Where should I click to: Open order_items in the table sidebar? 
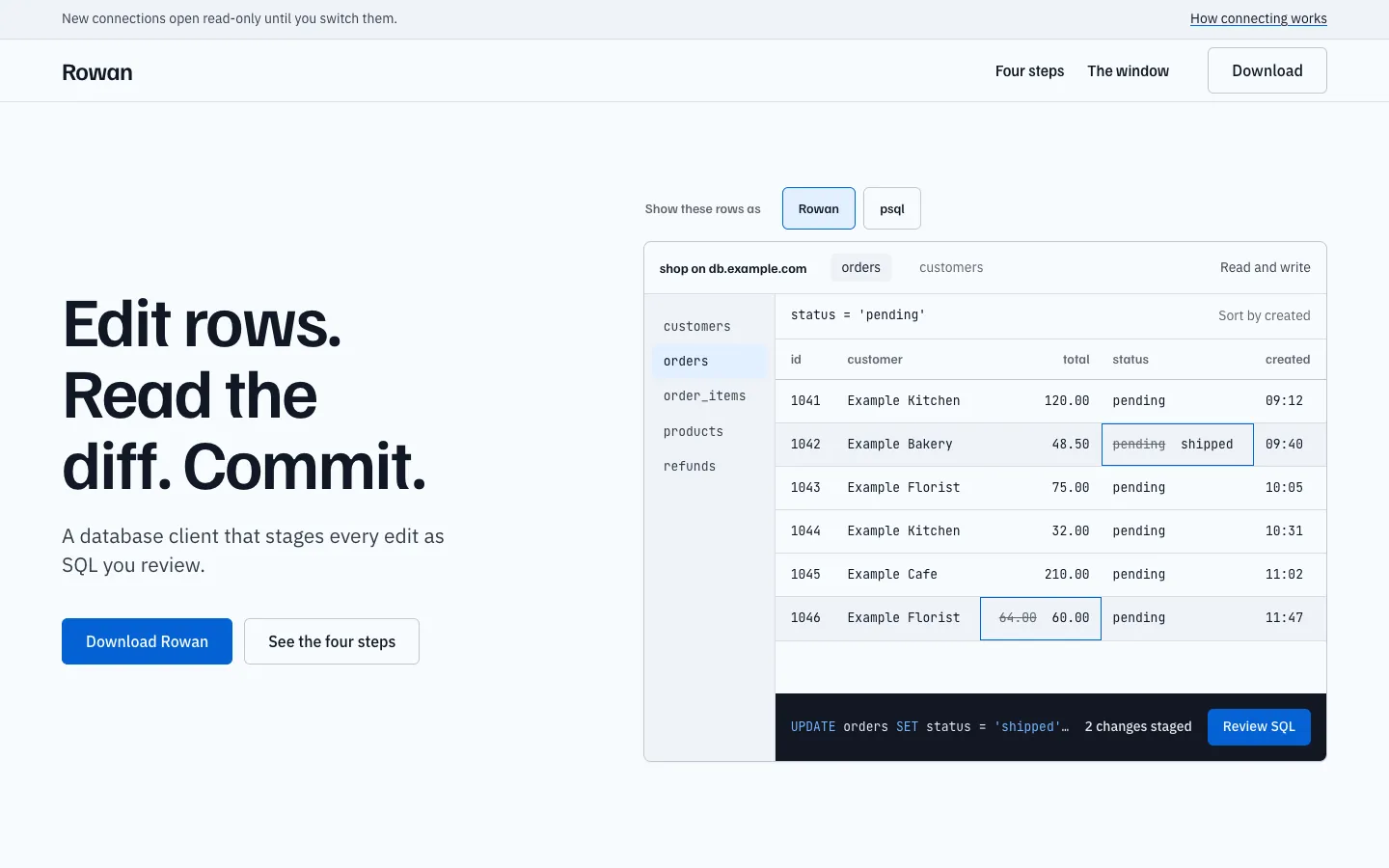coord(709,396)
